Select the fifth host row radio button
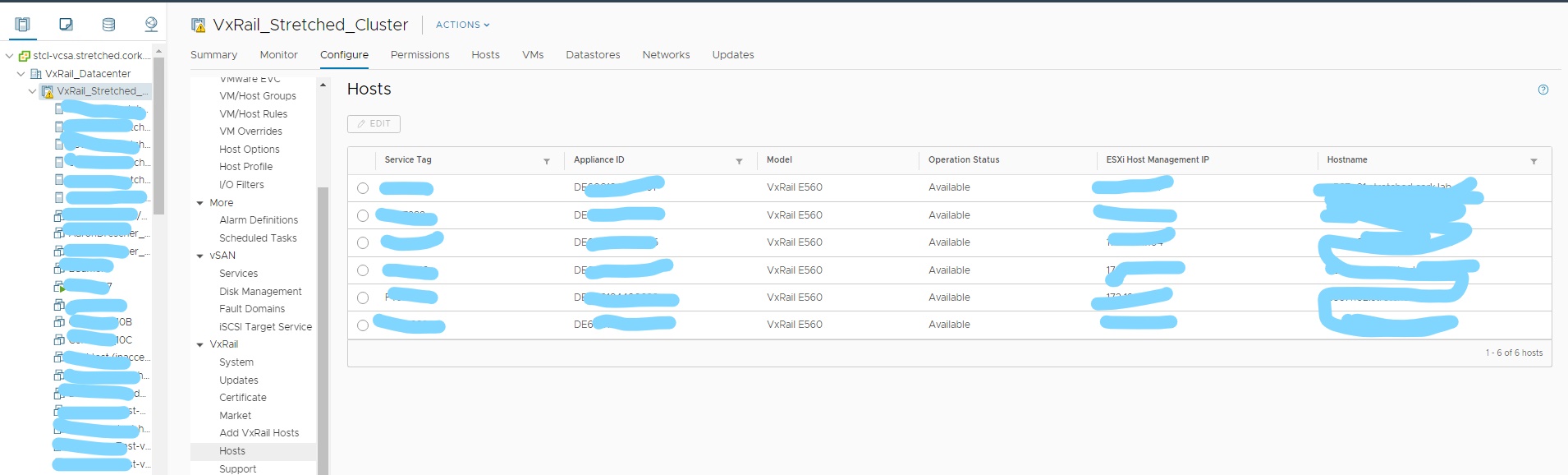This screenshot has width=1568, height=475. coord(363,297)
